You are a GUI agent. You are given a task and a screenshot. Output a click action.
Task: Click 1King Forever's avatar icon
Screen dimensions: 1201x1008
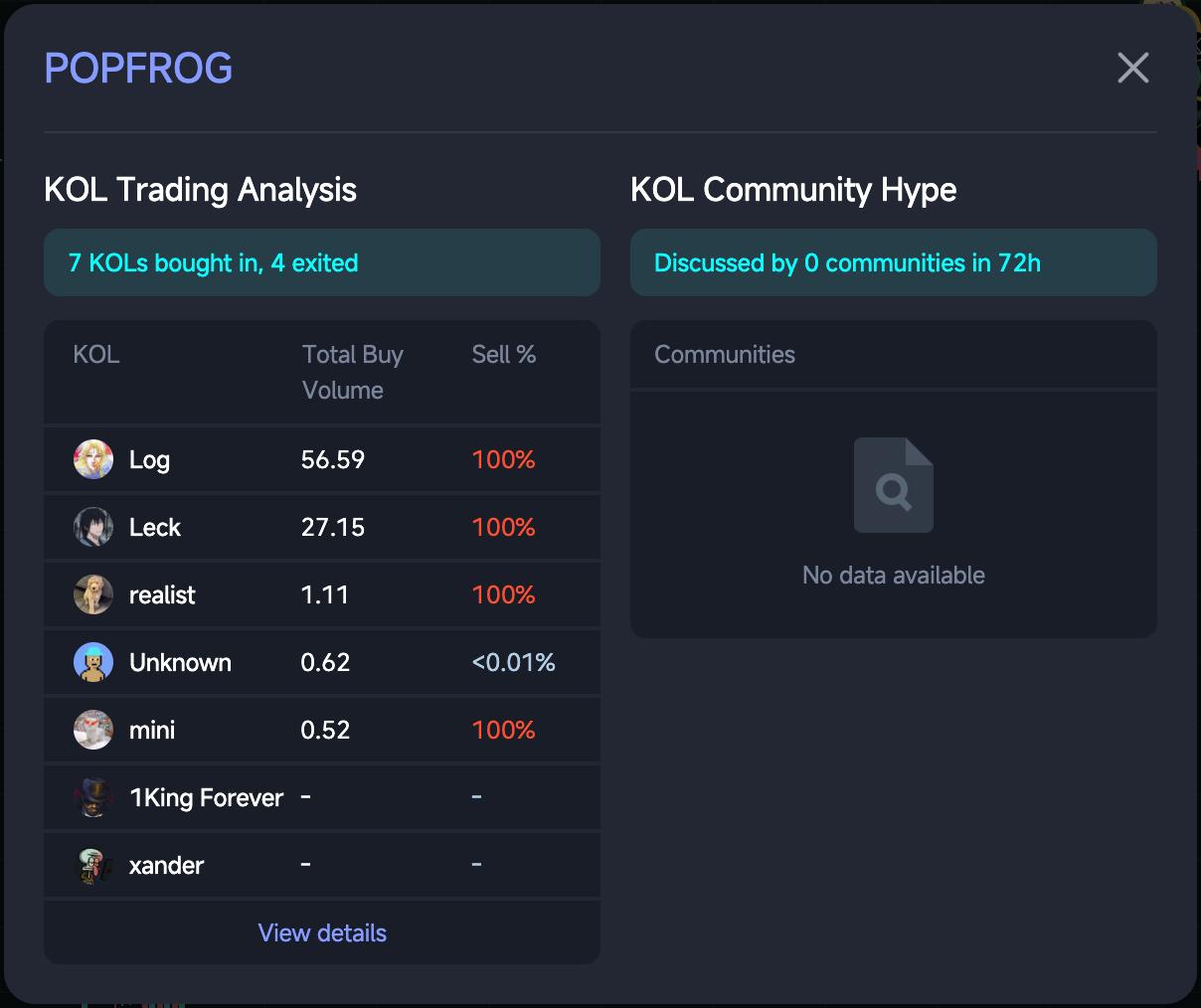pyautogui.click(x=93, y=797)
